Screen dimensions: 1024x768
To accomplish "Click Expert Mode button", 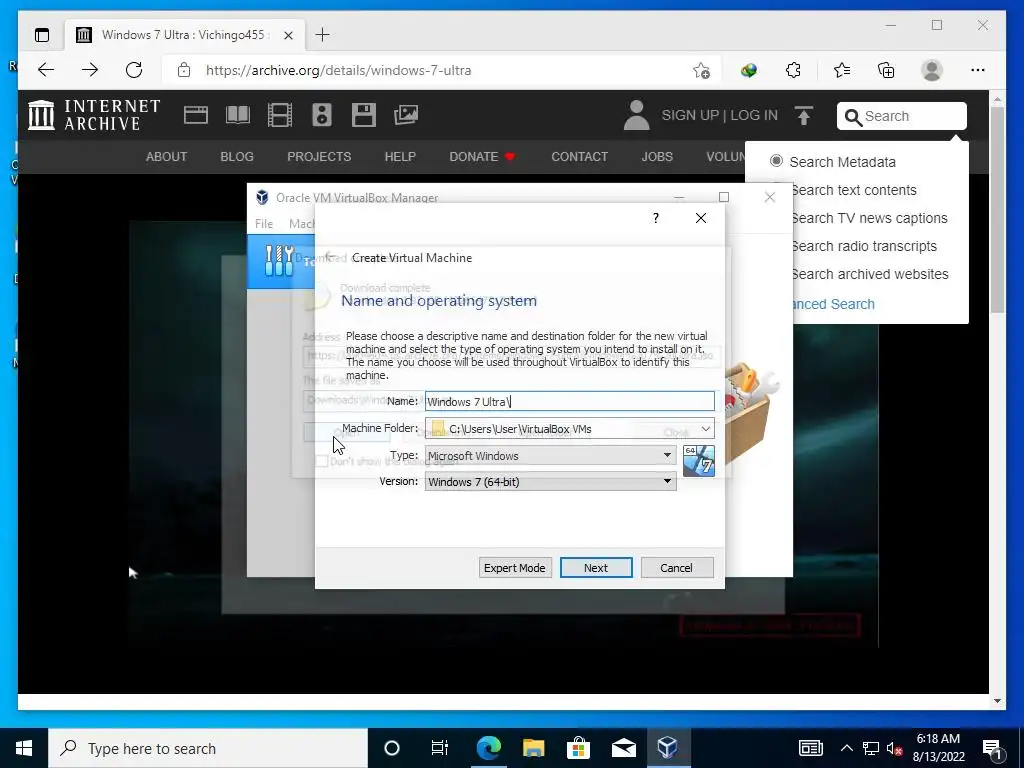I will coord(515,568).
